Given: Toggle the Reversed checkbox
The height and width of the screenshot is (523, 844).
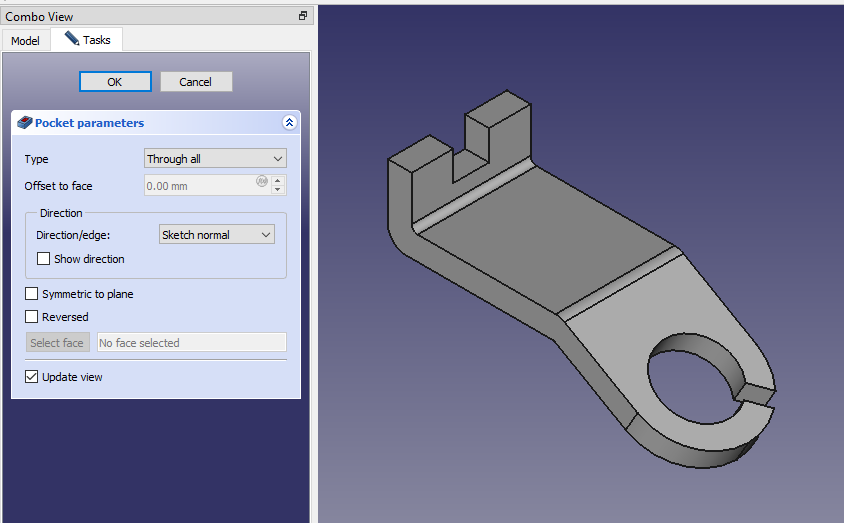Looking at the screenshot, I should click(32, 317).
